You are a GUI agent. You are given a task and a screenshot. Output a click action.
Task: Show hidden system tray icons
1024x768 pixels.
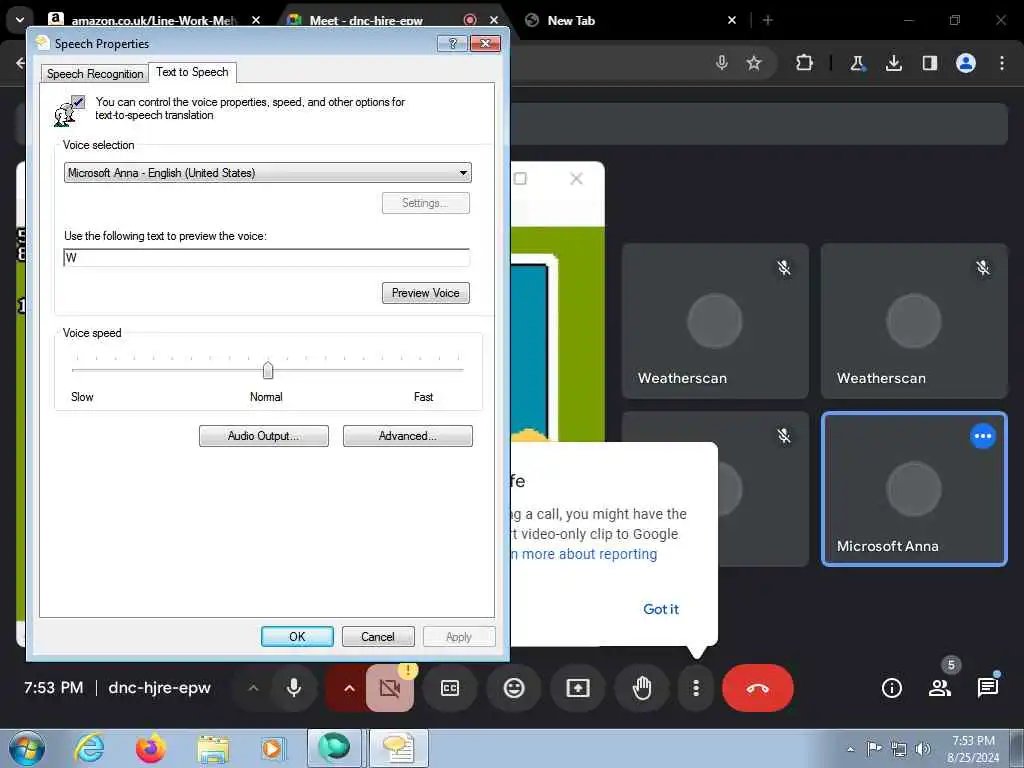point(850,749)
